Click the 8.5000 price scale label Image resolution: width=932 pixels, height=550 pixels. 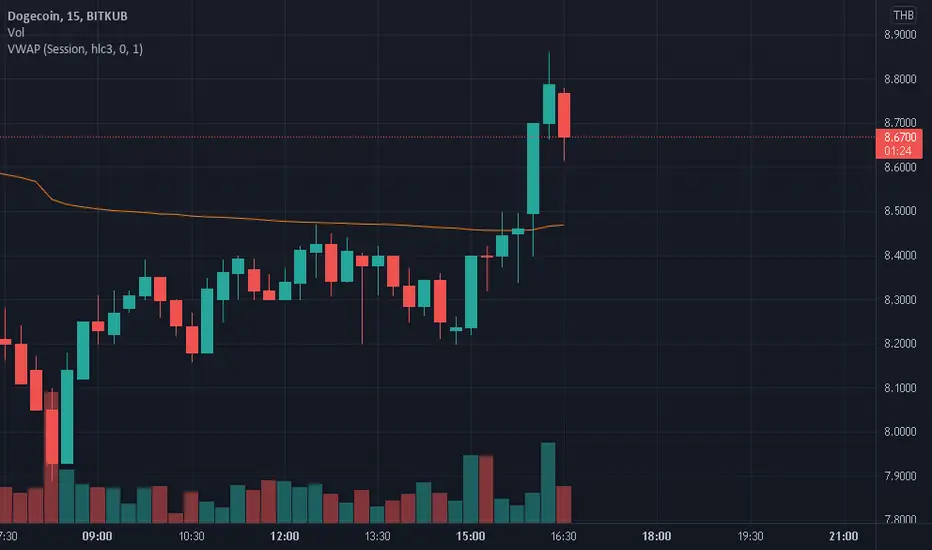pyautogui.click(x=900, y=211)
